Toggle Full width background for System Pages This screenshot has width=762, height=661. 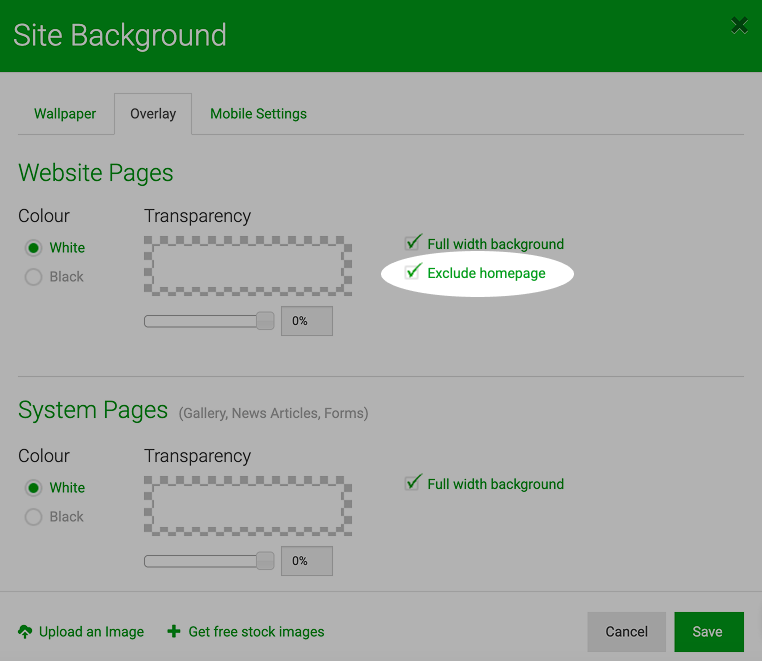(x=413, y=483)
